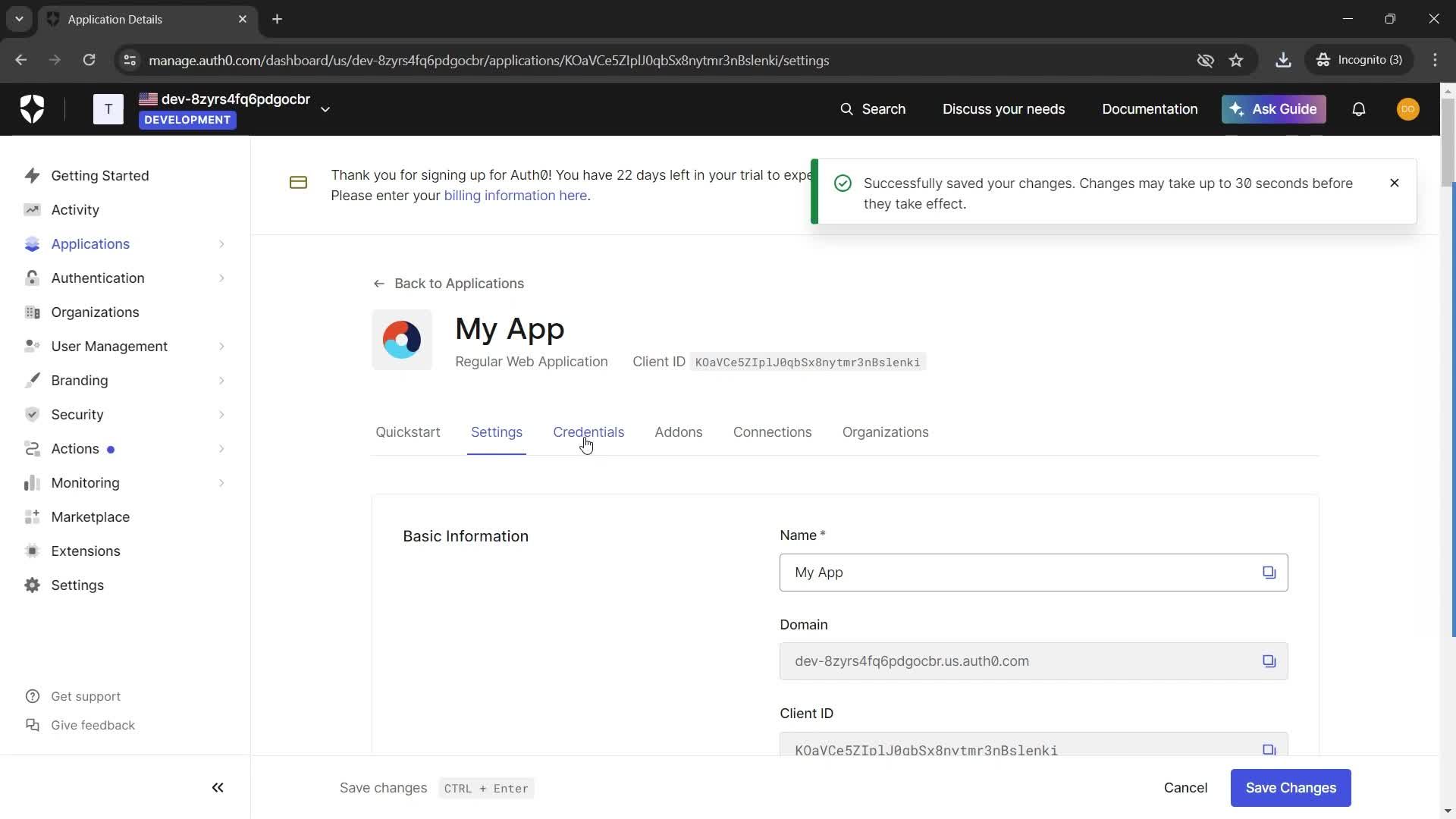
Task: Expand the Monitoring submenu chevron
Action: point(221,482)
